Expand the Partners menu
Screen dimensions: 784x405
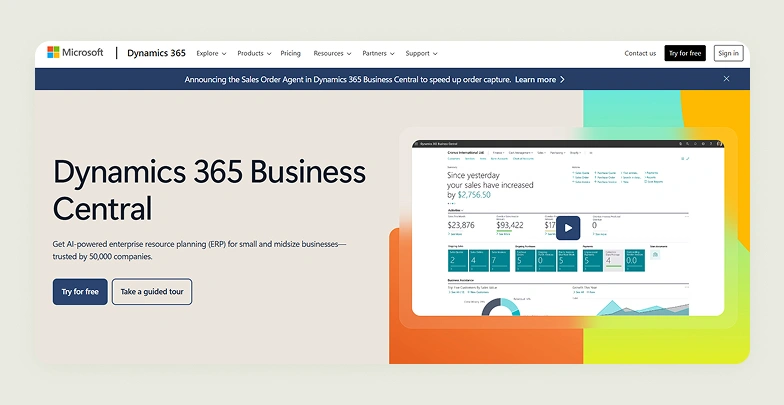pyautogui.click(x=378, y=54)
